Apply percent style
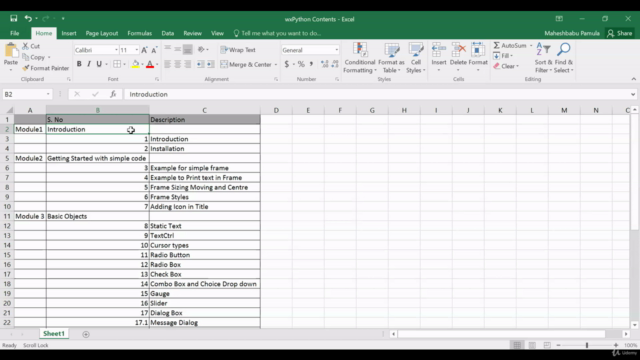This screenshot has height=360, width=640. (301, 64)
